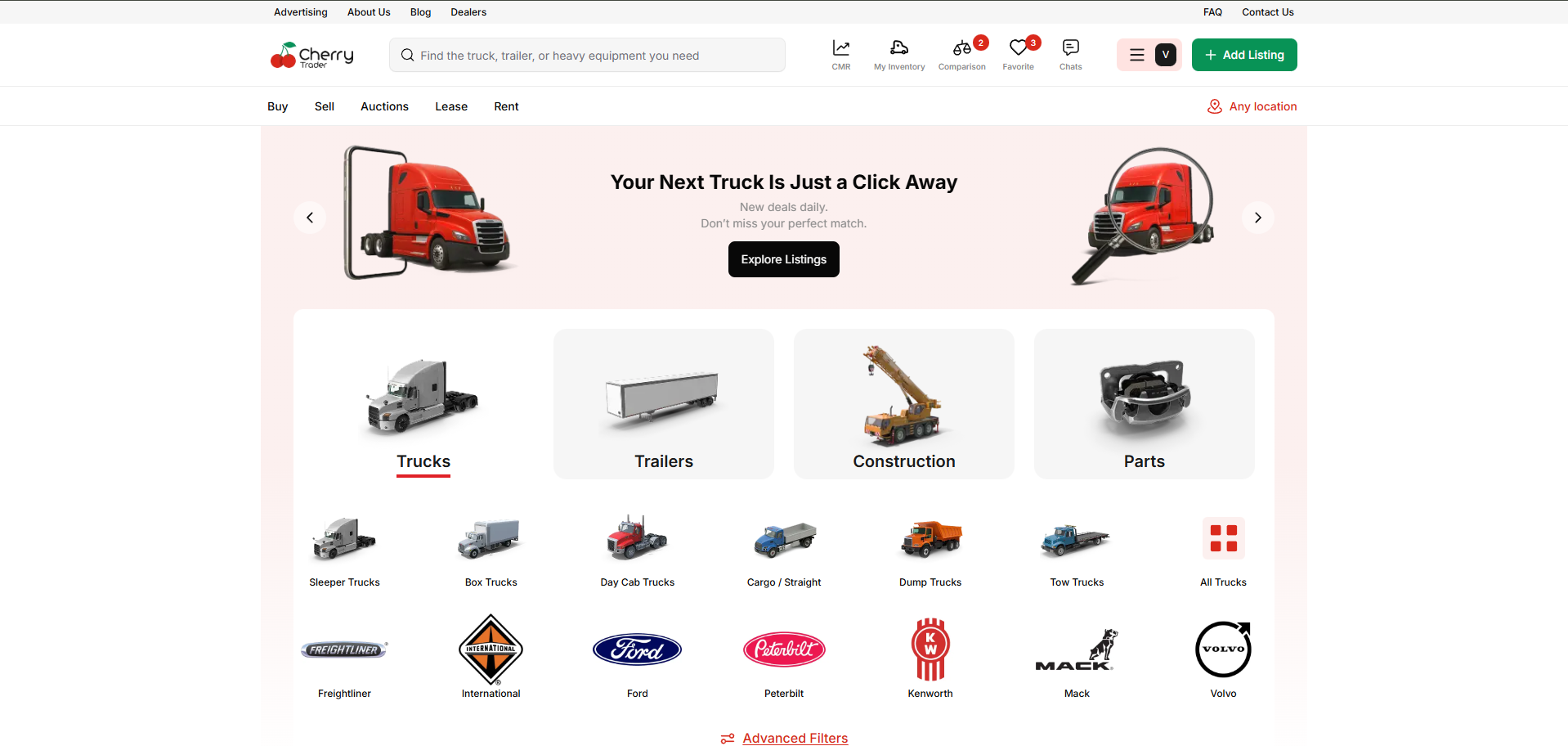Open Favorite heart icon
Screen dimensions: 1568x746
(x=1018, y=48)
